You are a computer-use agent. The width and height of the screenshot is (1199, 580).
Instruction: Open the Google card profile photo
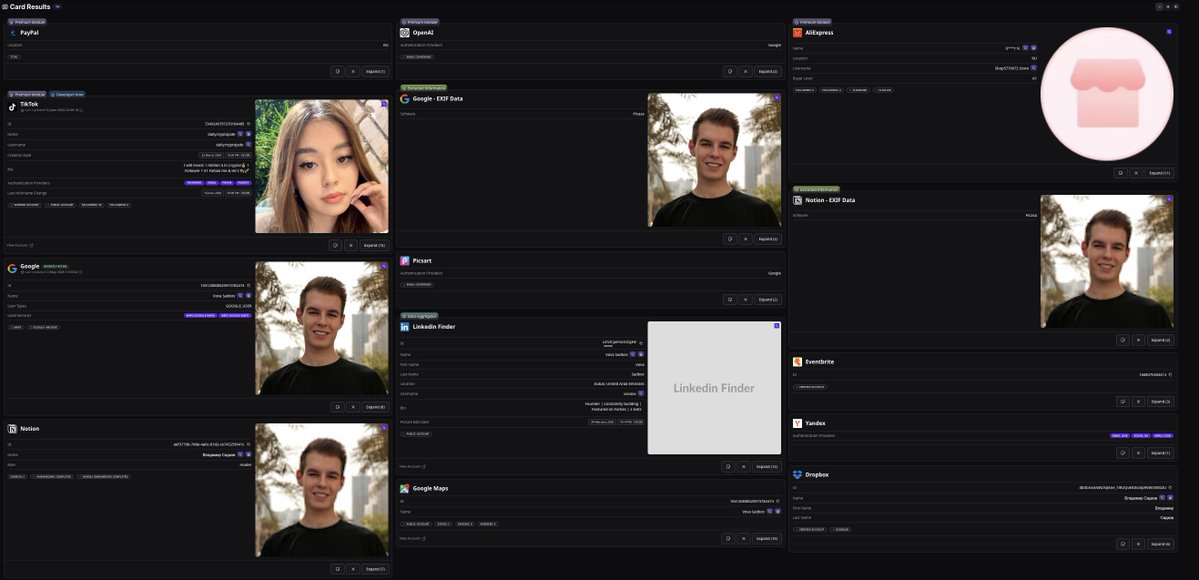[x=321, y=328]
